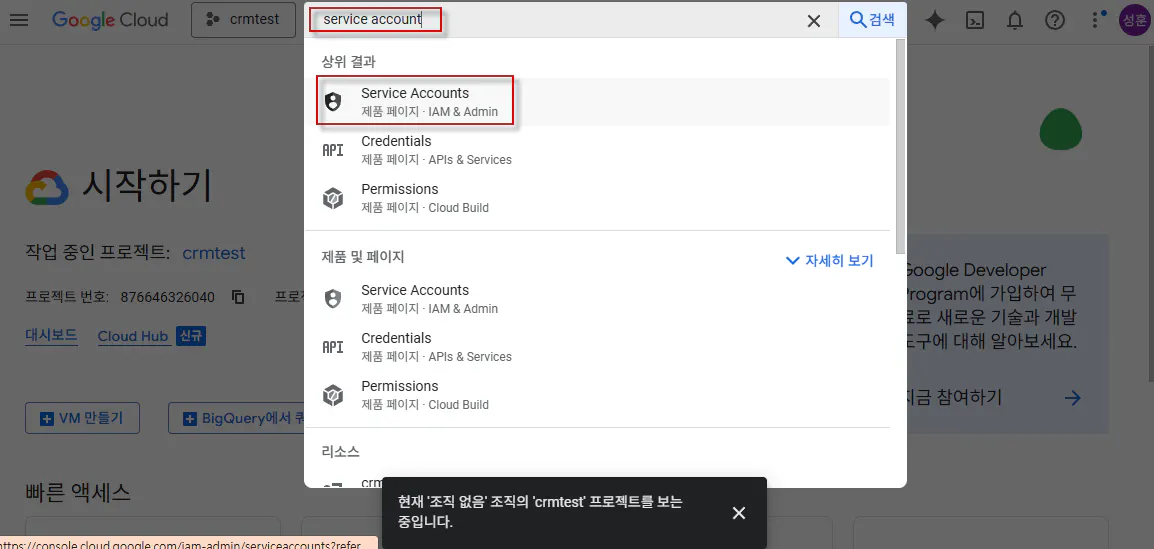
Task: Click the 제품 및 페이지 heading
Action: pyautogui.click(x=363, y=257)
